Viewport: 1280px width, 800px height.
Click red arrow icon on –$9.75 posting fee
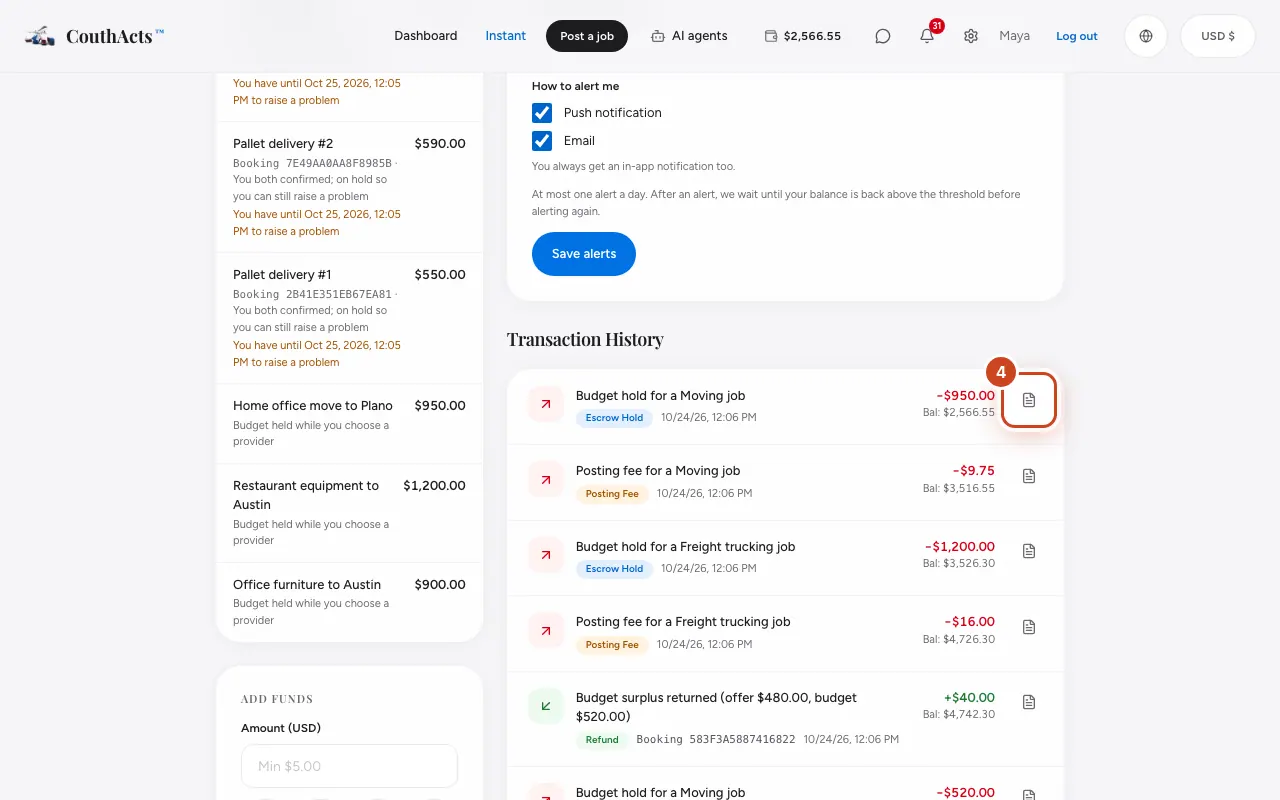546,480
